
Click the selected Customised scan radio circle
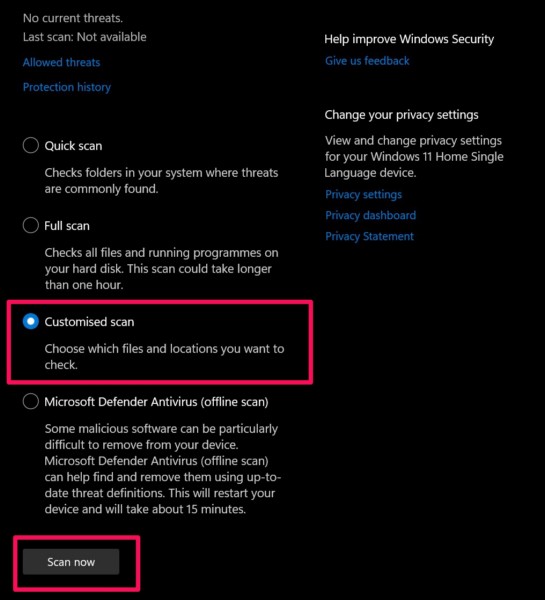[31, 321]
